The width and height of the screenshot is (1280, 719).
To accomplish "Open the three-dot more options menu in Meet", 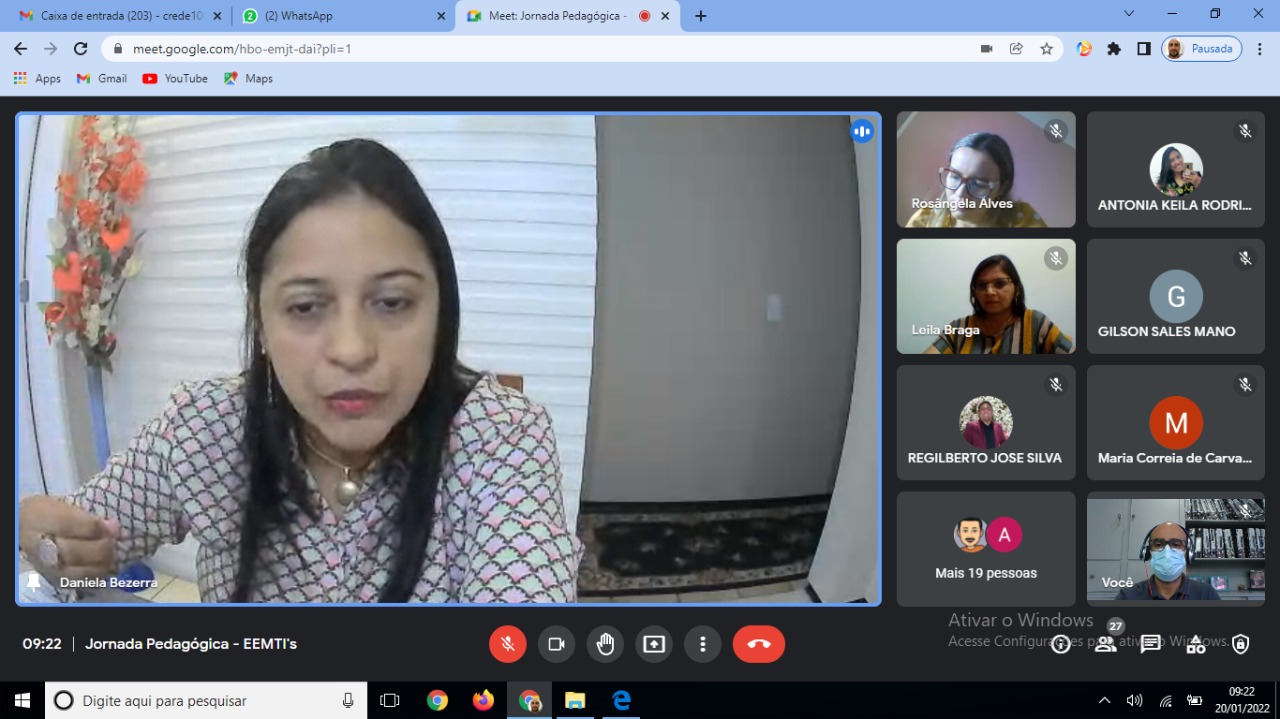I will 703,644.
